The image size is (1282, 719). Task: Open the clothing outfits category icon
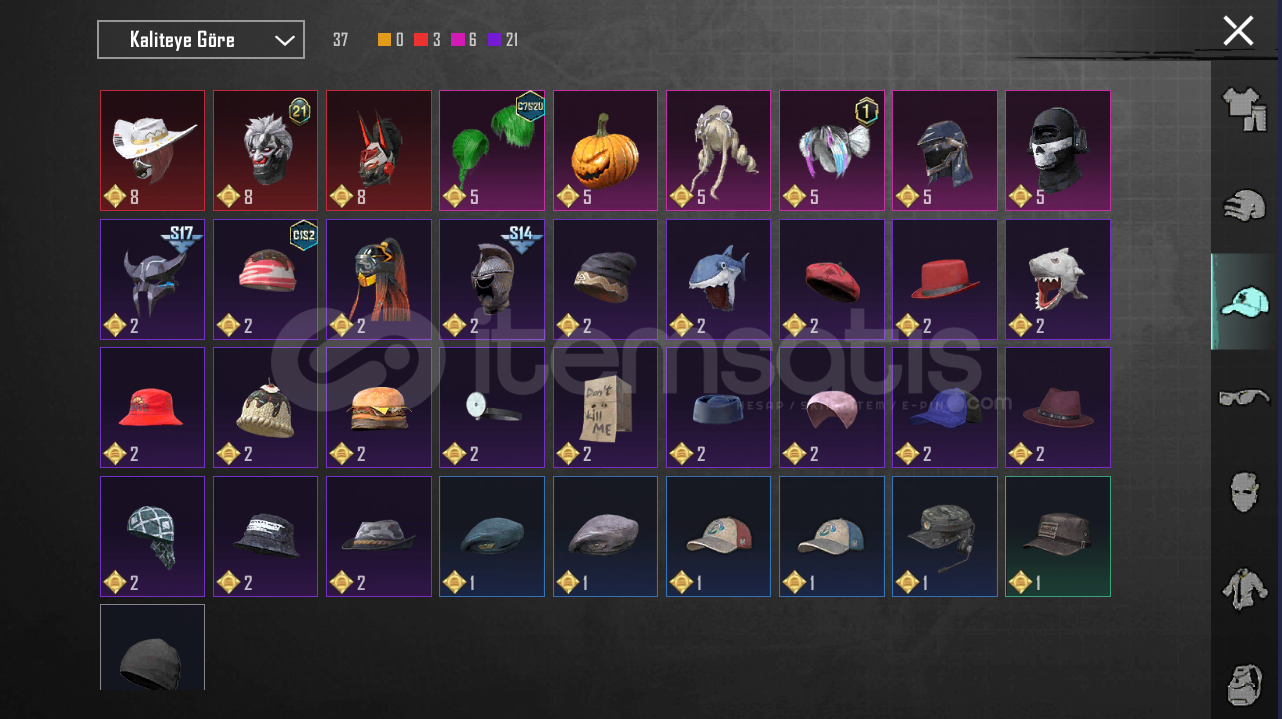(x=1246, y=108)
